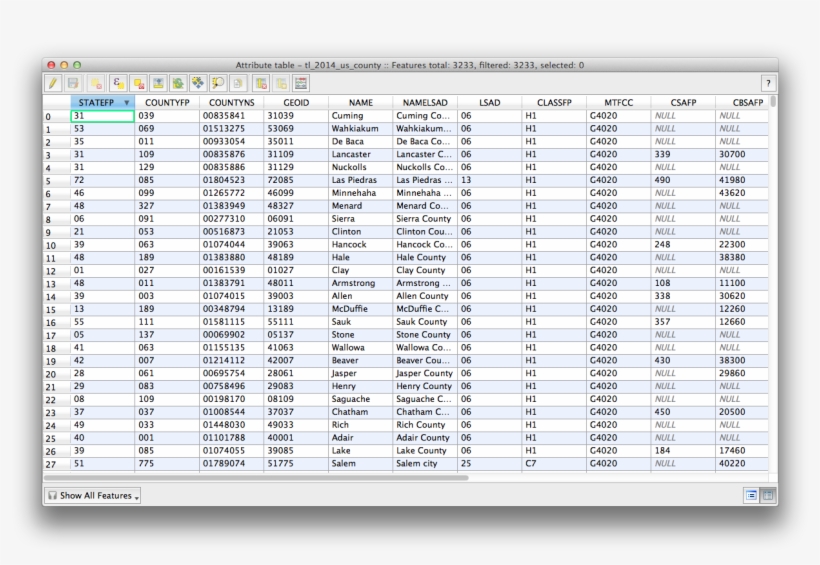
Task: Open Select features using an expression
Action: click(x=117, y=84)
